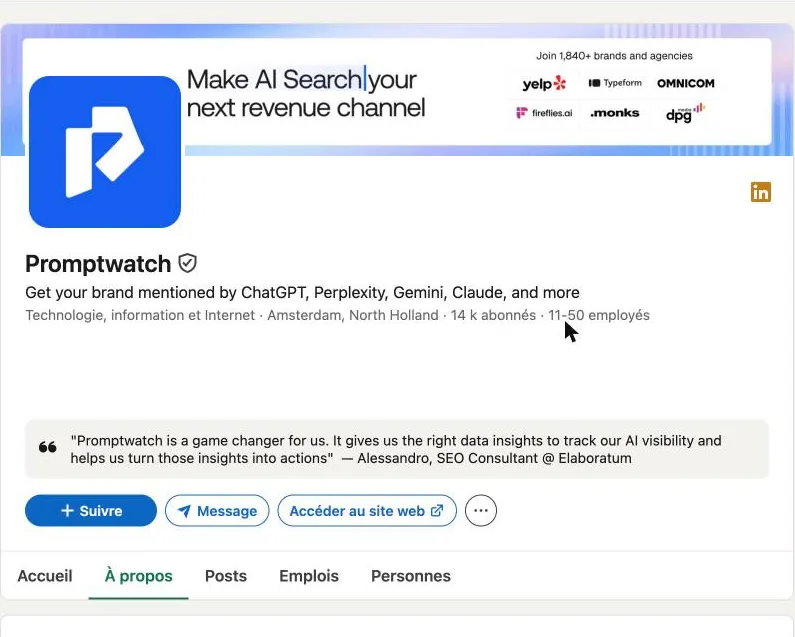The image size is (795, 637).
Task: Click the tagline mentioning ChatGPT, Perplexity, Gemini
Action: point(302,293)
